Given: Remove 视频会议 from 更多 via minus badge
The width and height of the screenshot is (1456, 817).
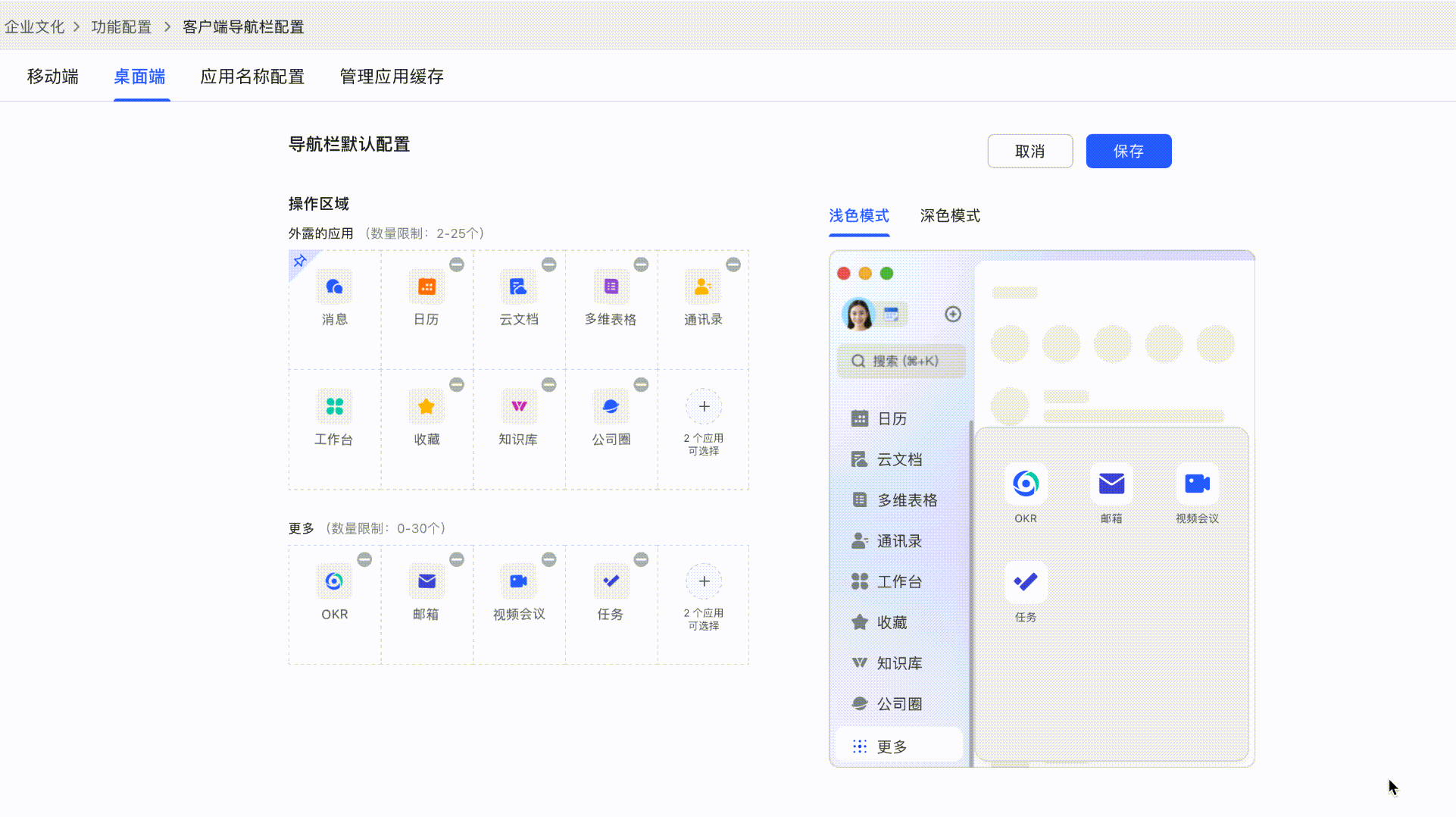Looking at the screenshot, I should (549, 559).
